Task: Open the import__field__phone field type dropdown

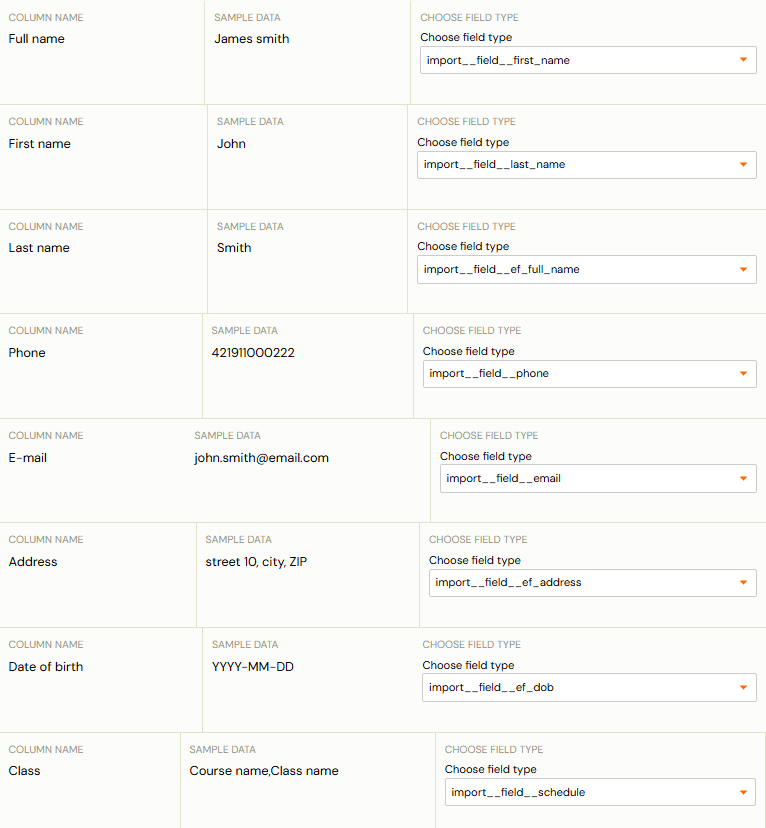Action: (x=590, y=374)
